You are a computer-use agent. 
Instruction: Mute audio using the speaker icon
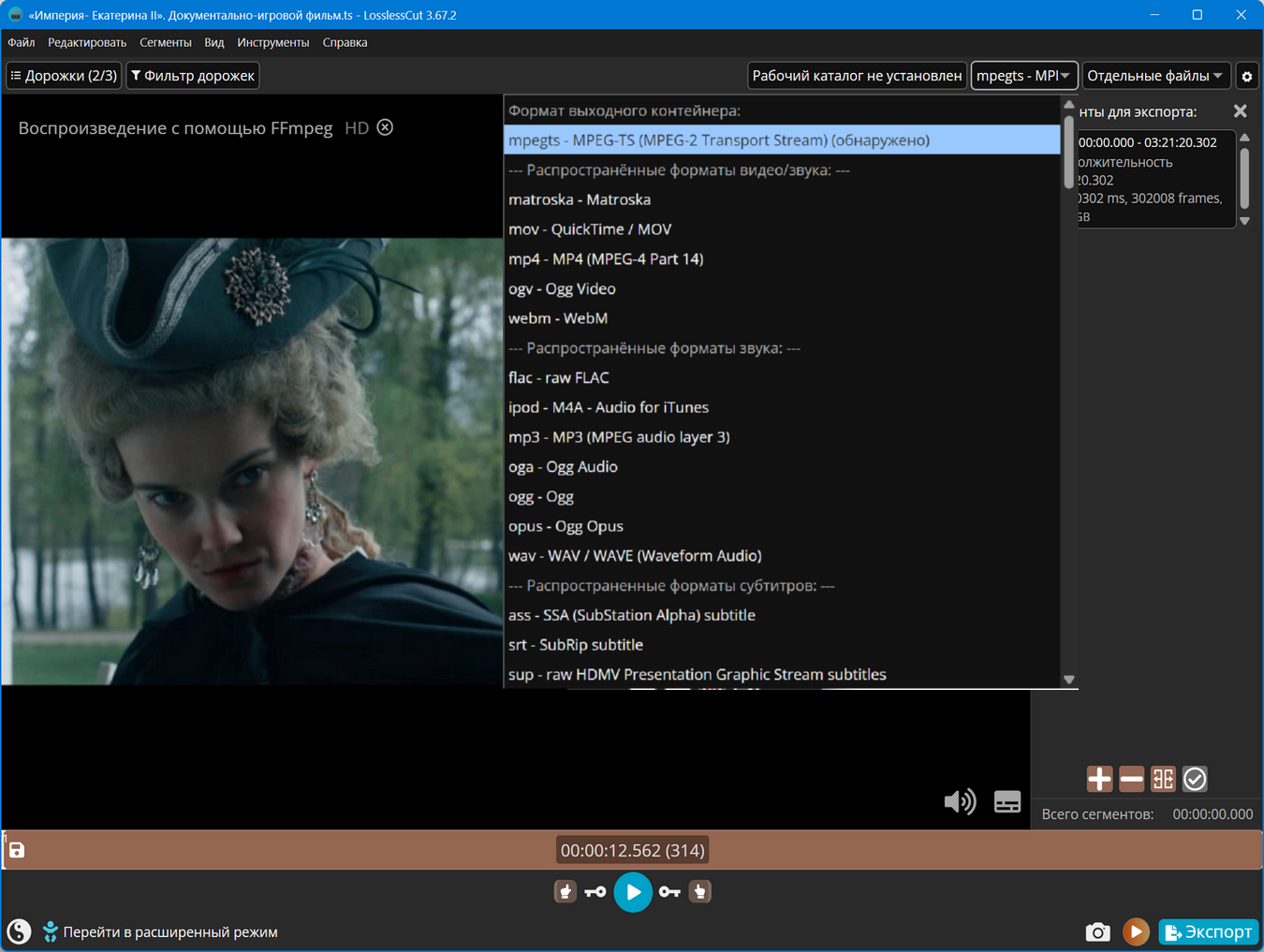pyautogui.click(x=960, y=801)
